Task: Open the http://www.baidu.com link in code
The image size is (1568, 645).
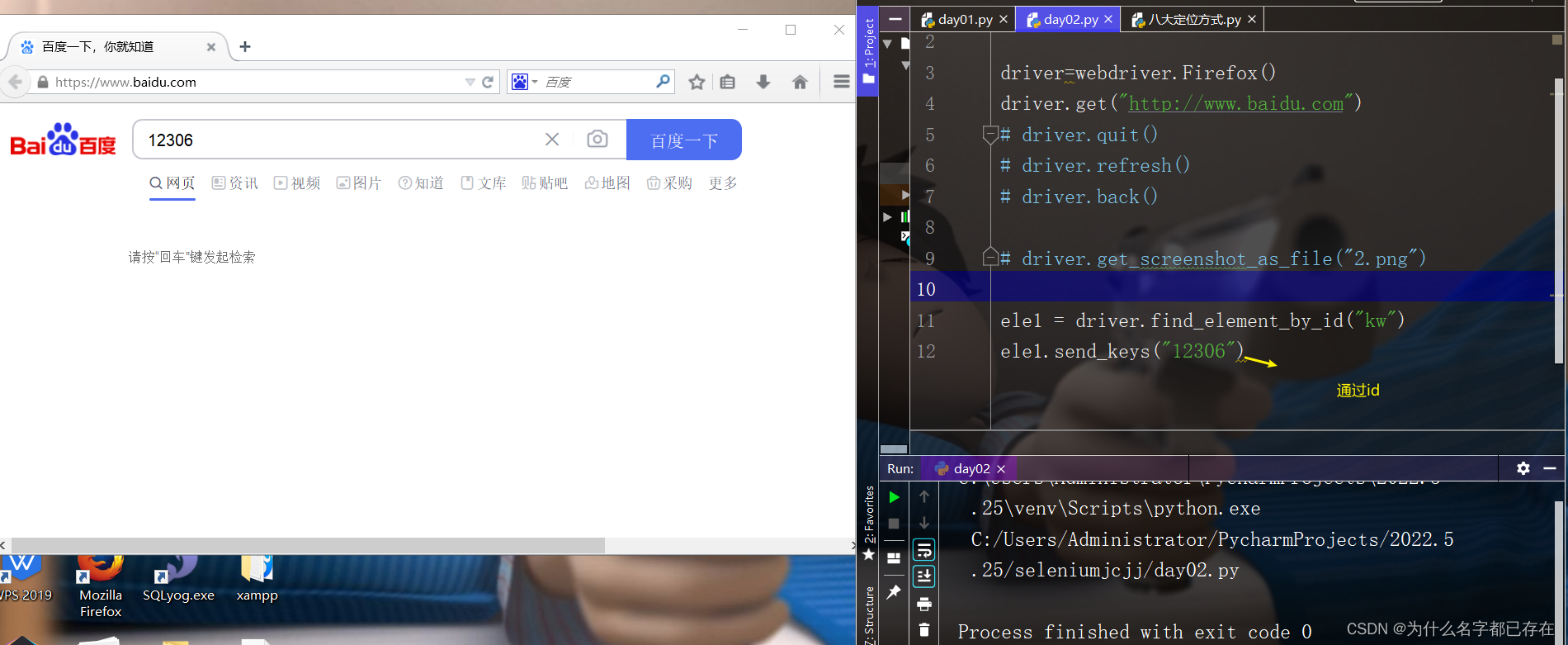Action: pyautogui.click(x=1235, y=103)
